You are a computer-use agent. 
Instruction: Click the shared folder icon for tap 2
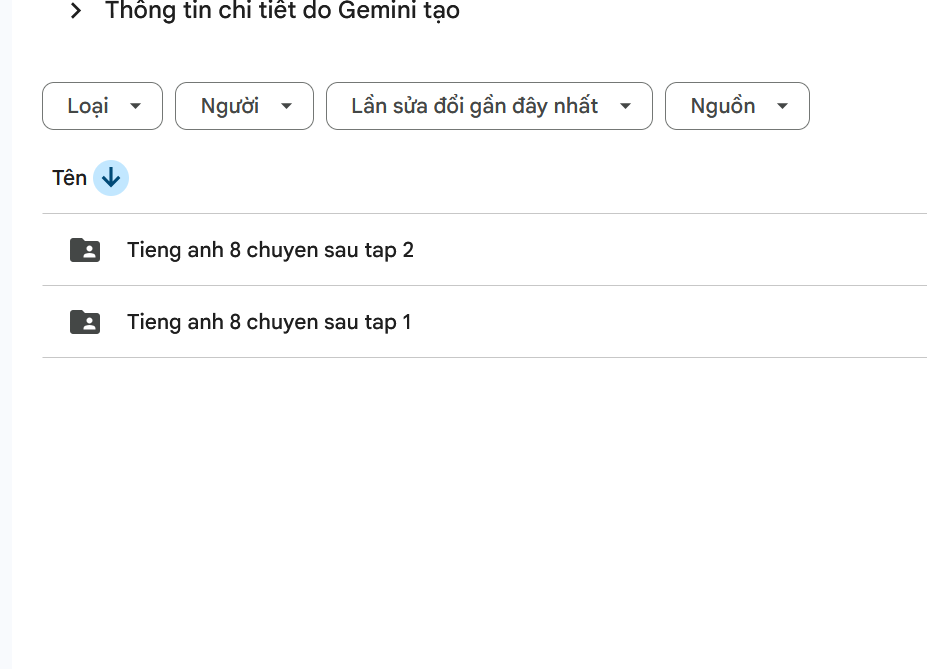[85, 250]
